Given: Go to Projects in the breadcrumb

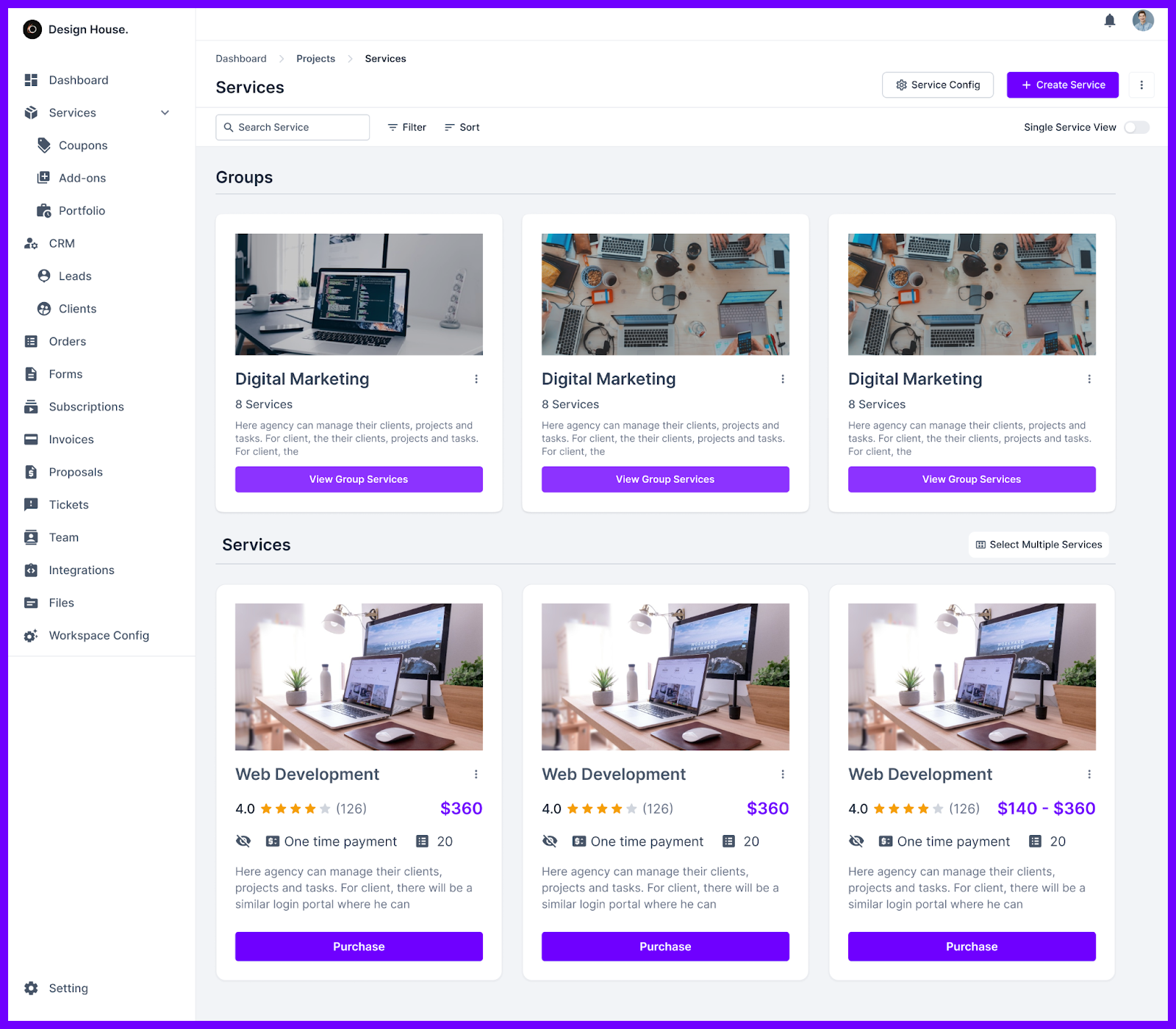Looking at the screenshot, I should tap(315, 58).
